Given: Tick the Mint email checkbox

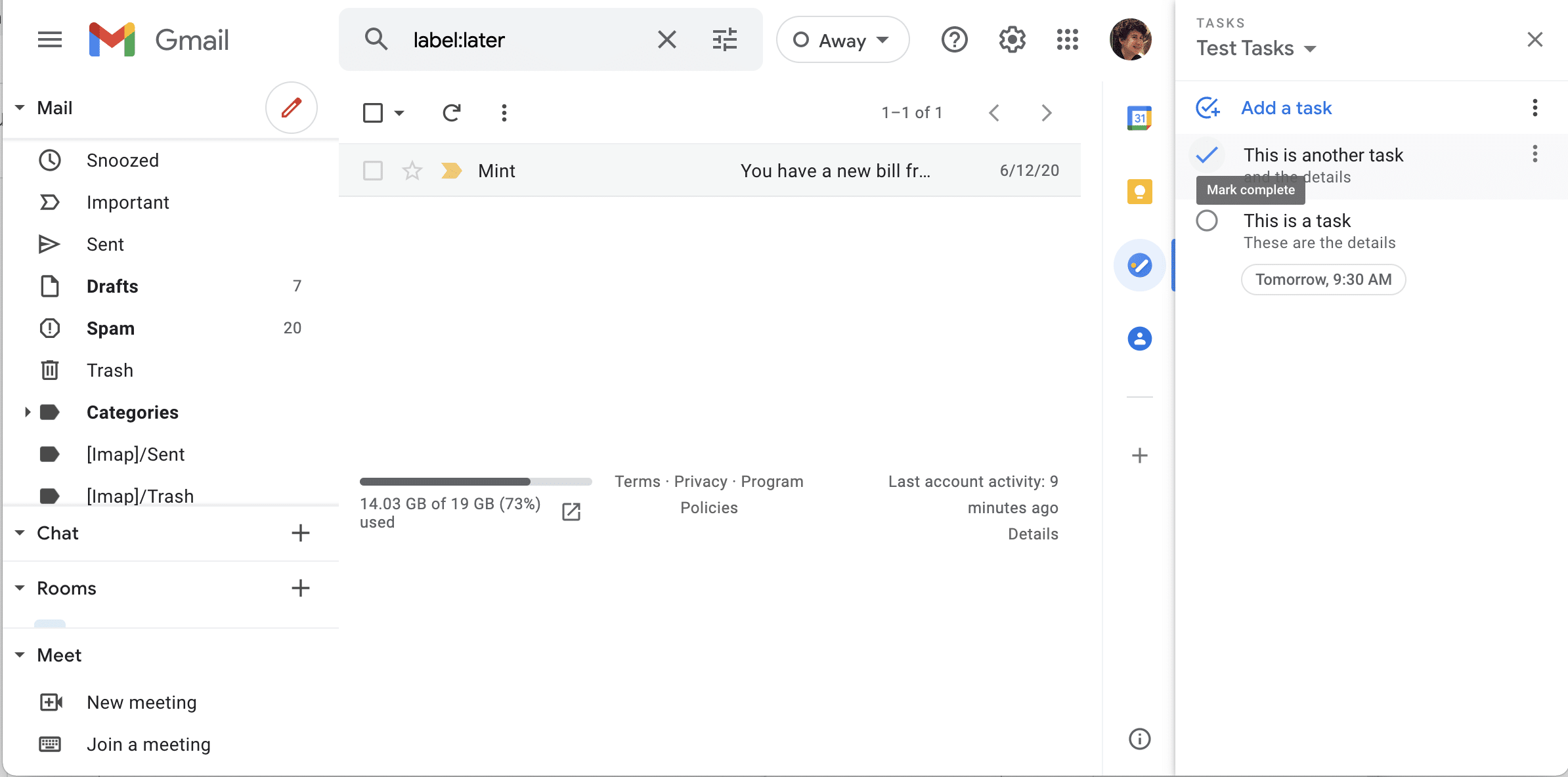Looking at the screenshot, I should pos(373,171).
